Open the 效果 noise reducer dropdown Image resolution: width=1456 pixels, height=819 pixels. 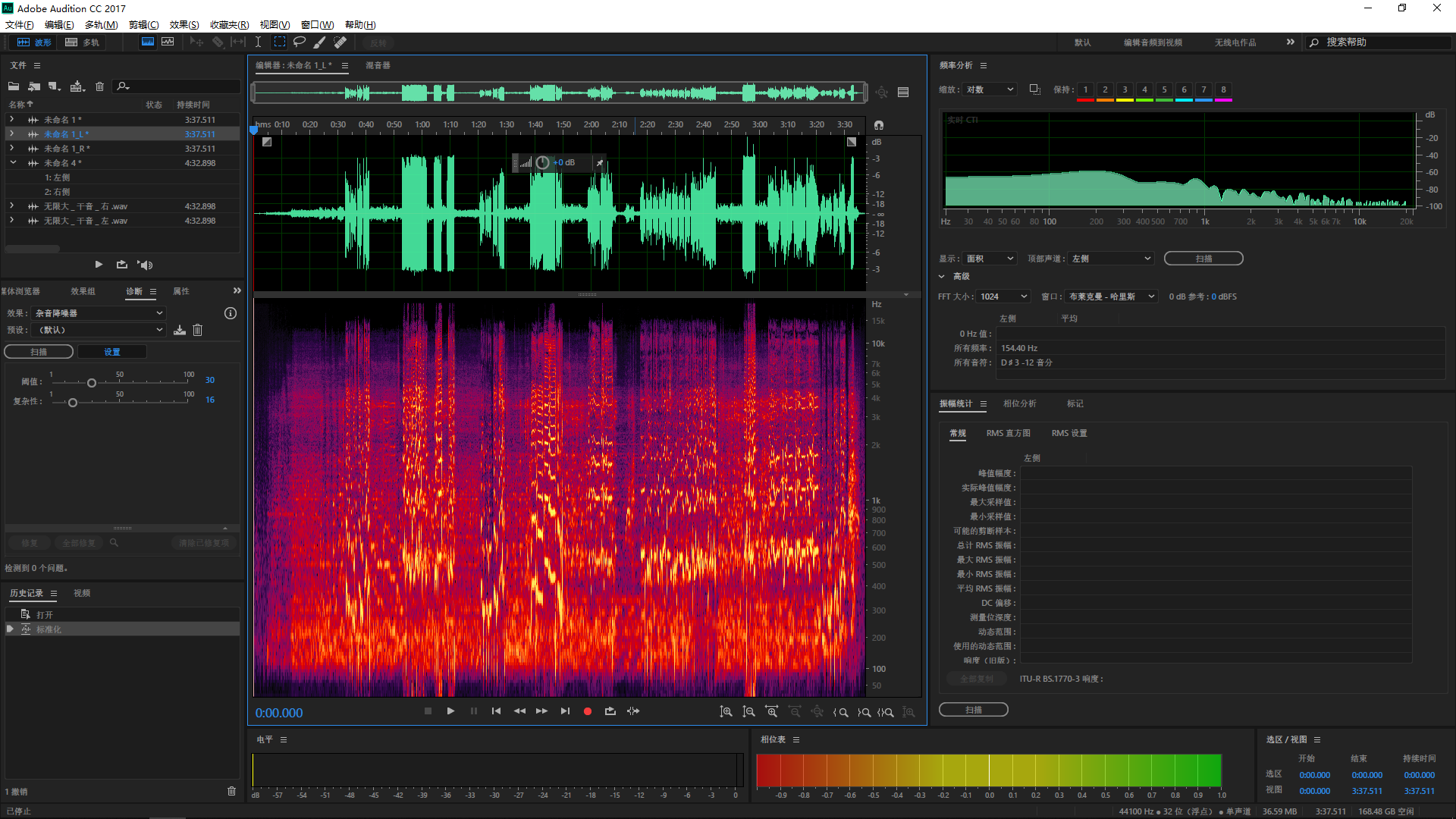[x=97, y=313]
